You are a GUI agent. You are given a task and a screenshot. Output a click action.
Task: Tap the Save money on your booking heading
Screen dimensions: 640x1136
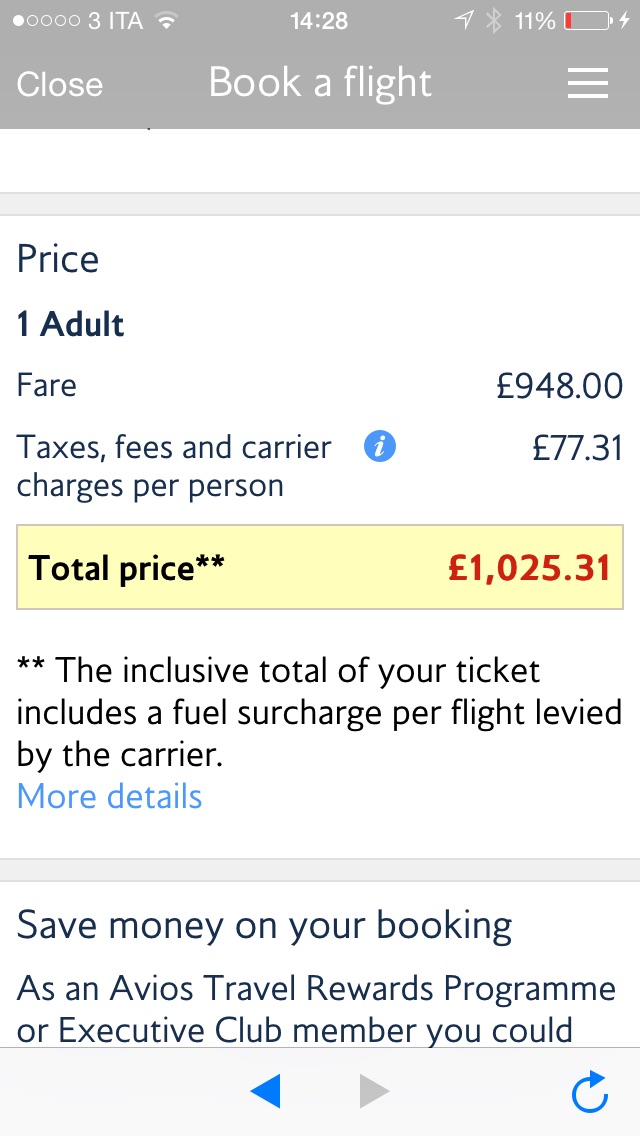pyautogui.click(x=264, y=925)
